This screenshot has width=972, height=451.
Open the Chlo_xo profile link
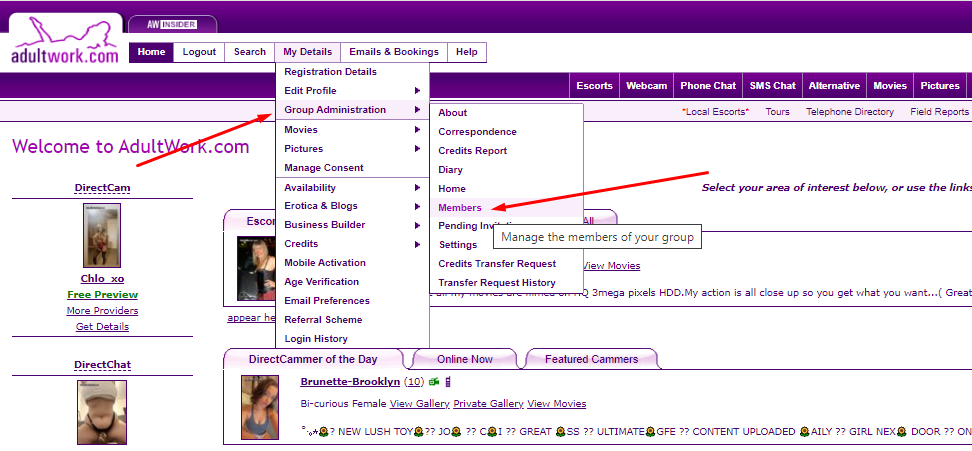[102, 279]
